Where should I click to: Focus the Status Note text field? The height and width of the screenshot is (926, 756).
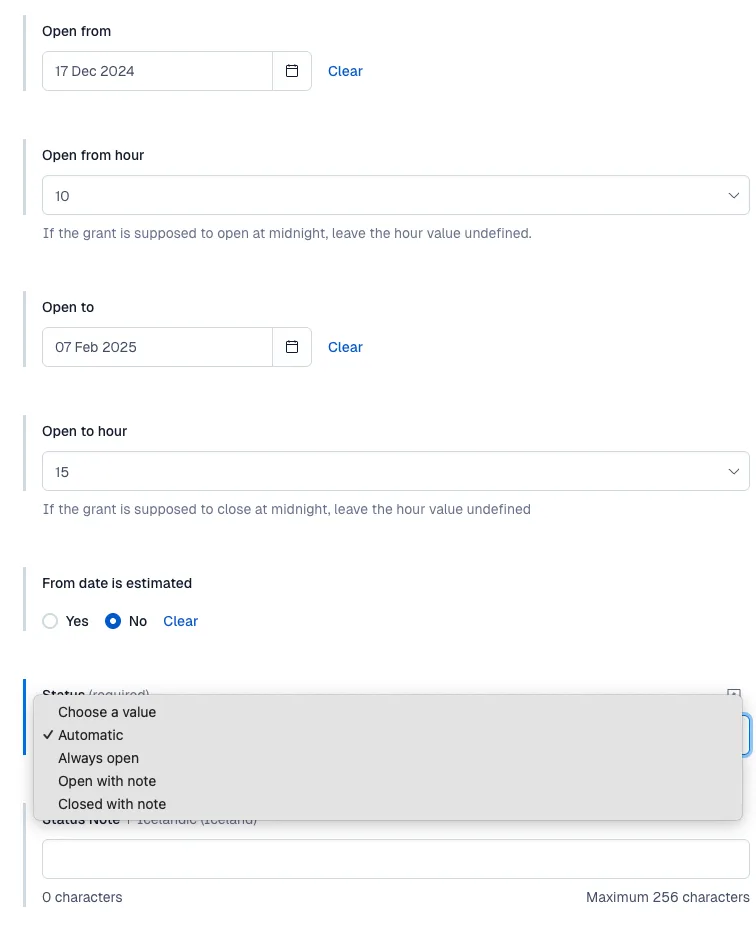point(395,859)
